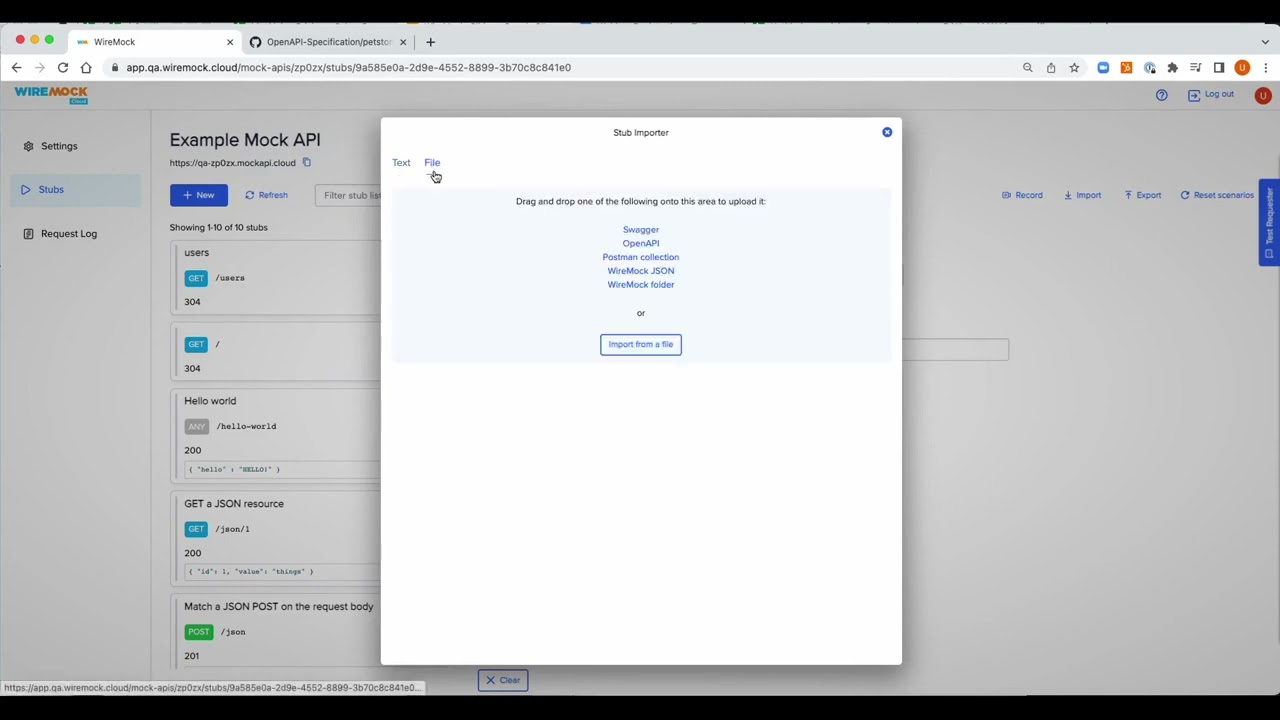Click the WireMock folder text

coord(641,285)
